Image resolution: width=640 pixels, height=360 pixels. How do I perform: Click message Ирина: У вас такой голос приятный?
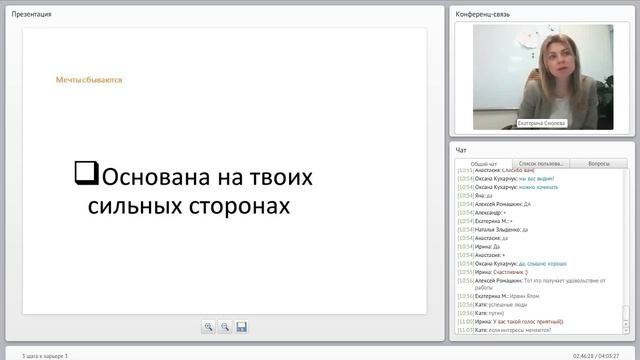[510, 322]
